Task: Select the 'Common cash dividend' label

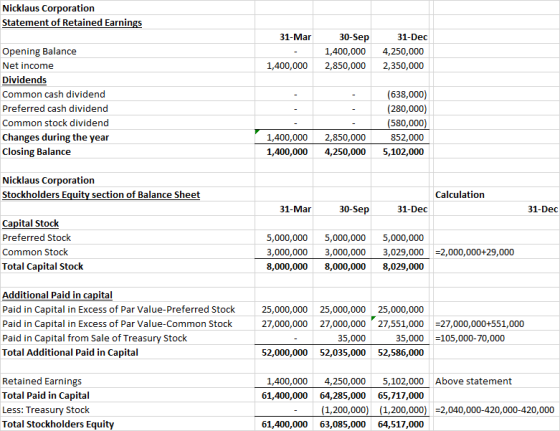Action: pyautogui.click(x=54, y=94)
